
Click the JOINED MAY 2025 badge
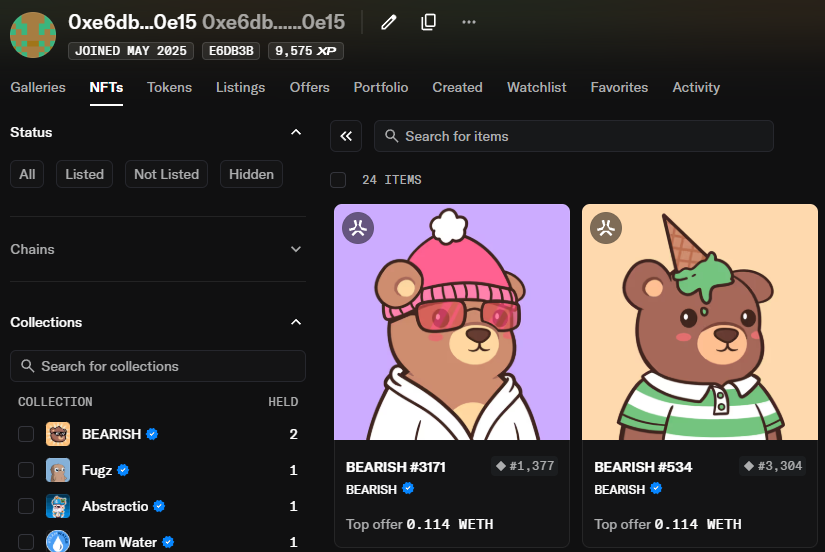tap(131, 51)
